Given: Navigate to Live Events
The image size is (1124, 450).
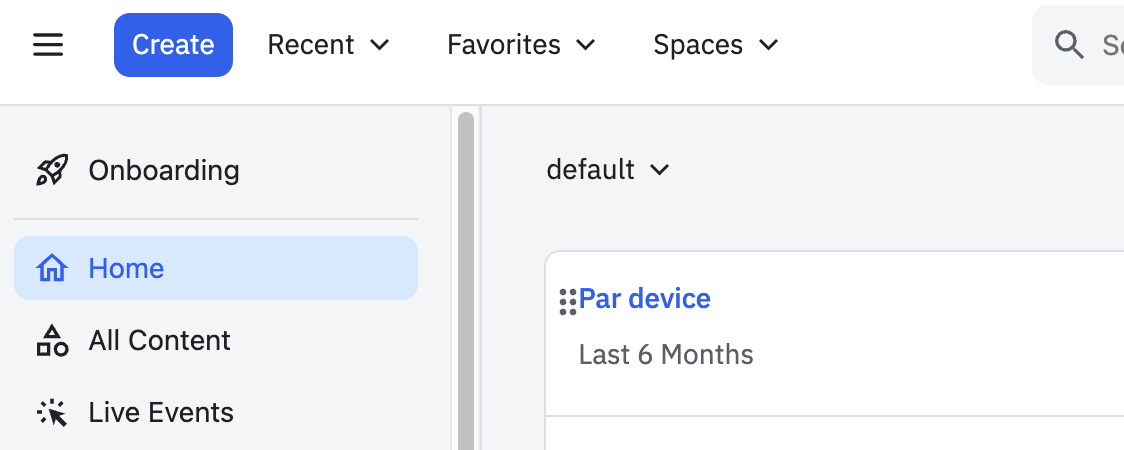Looking at the screenshot, I should click(x=161, y=413).
